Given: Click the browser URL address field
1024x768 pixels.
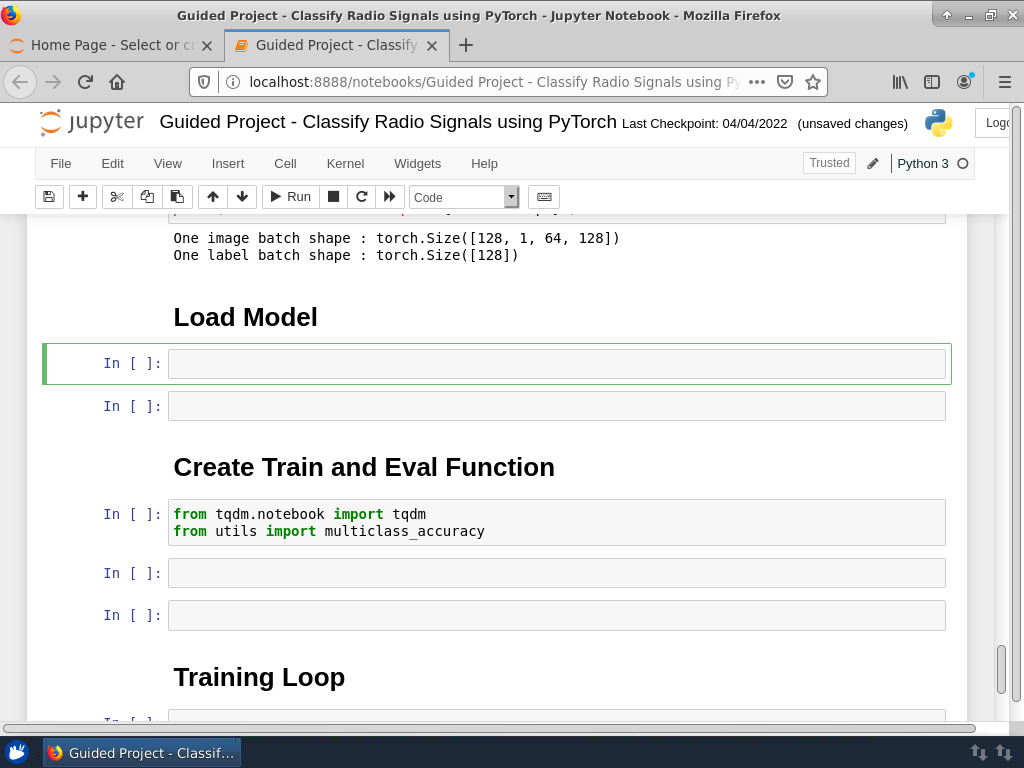Looking at the screenshot, I should coord(493,82).
